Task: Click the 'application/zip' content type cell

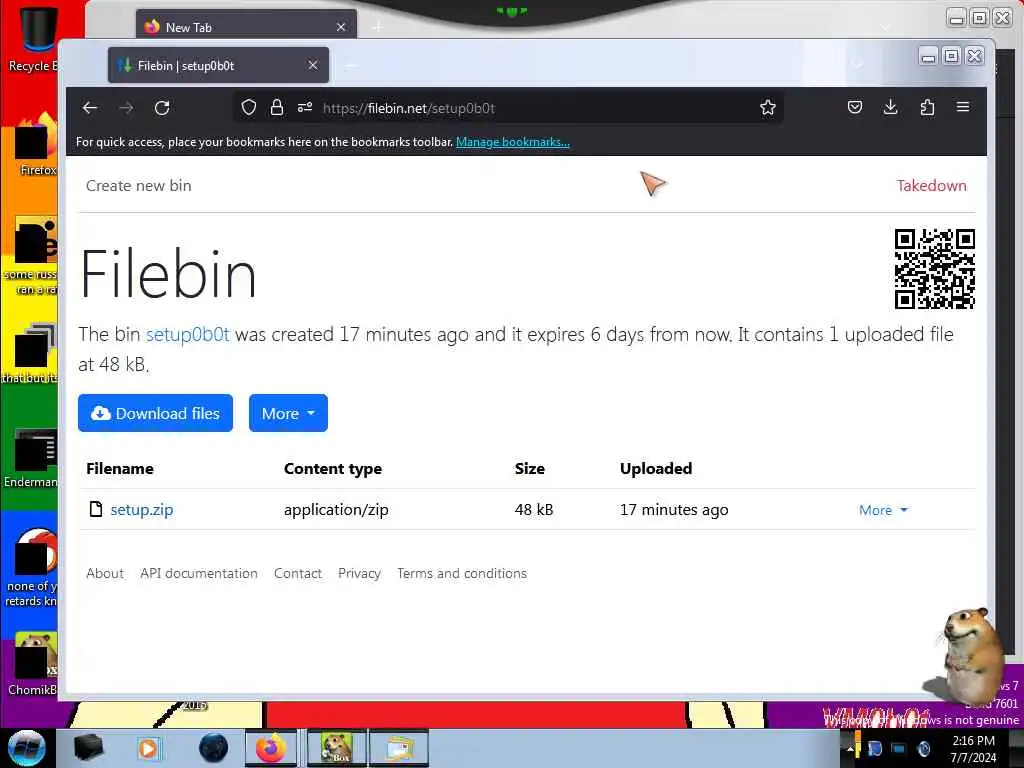Action: coord(336,509)
